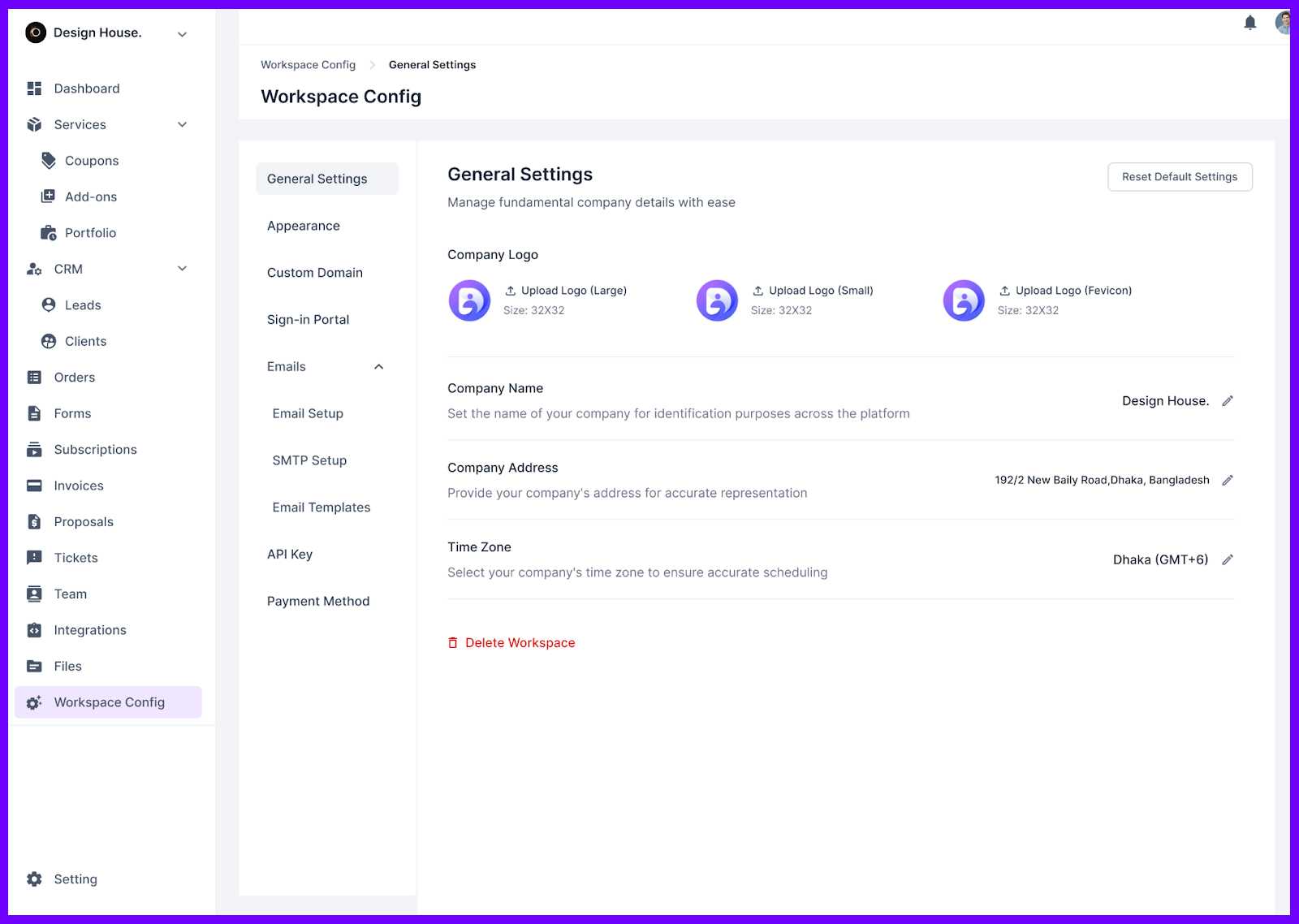The width and height of the screenshot is (1299, 924).
Task: Expand the CRM dropdown
Action: (182, 268)
